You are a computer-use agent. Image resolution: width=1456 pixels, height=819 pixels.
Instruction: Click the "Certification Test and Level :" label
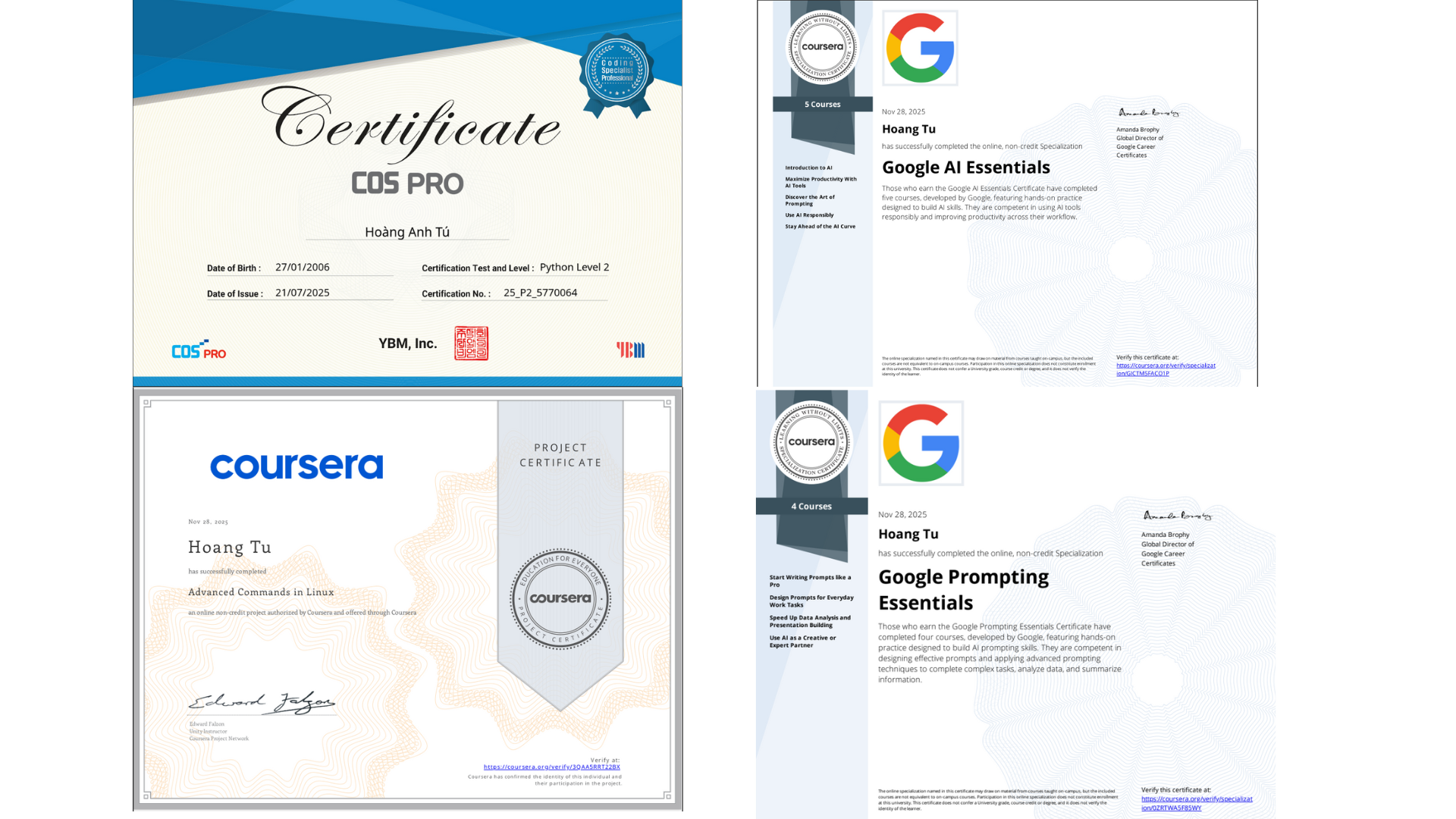478,268
